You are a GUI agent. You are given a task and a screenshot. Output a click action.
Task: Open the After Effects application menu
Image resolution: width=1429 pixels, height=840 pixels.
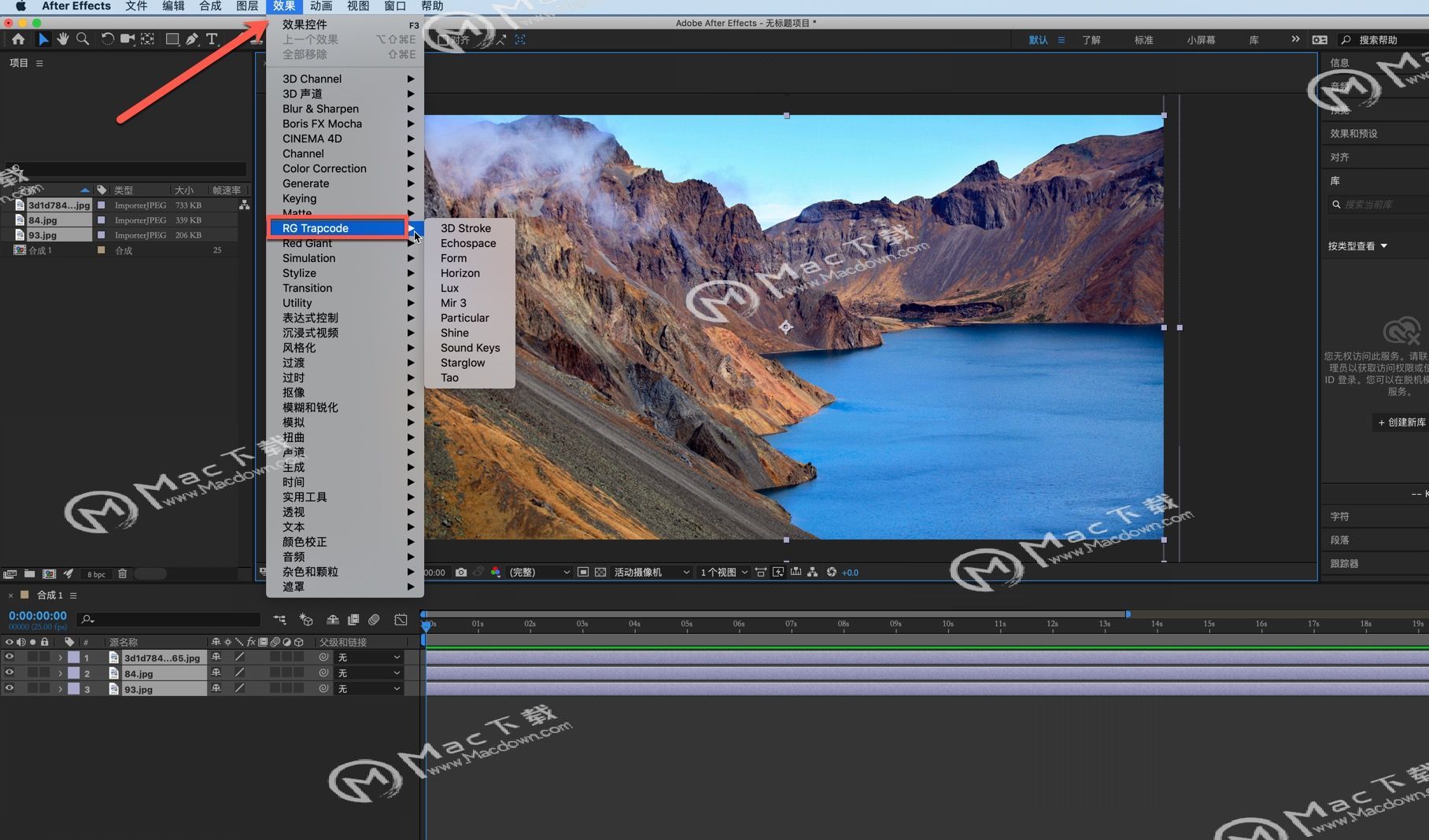click(x=76, y=6)
